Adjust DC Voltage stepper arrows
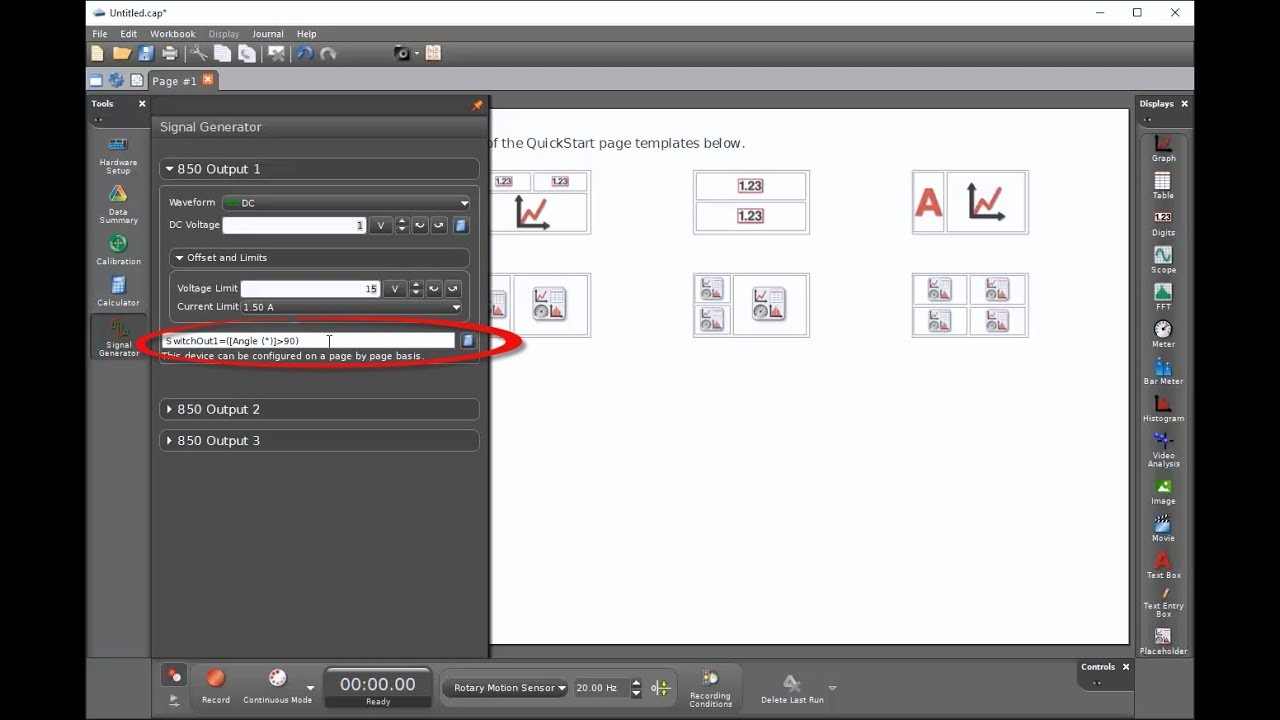Screen dimensions: 1280x720 [402, 226]
